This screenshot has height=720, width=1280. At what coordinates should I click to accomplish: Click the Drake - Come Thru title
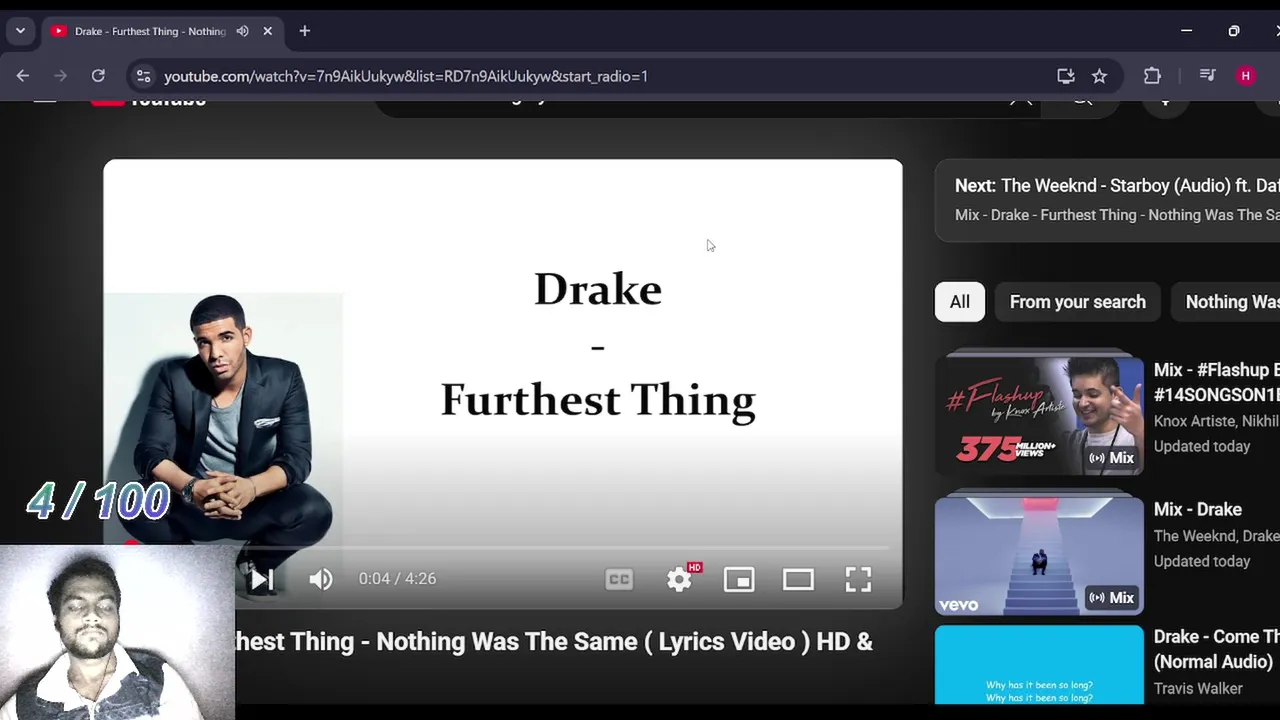(1216, 649)
